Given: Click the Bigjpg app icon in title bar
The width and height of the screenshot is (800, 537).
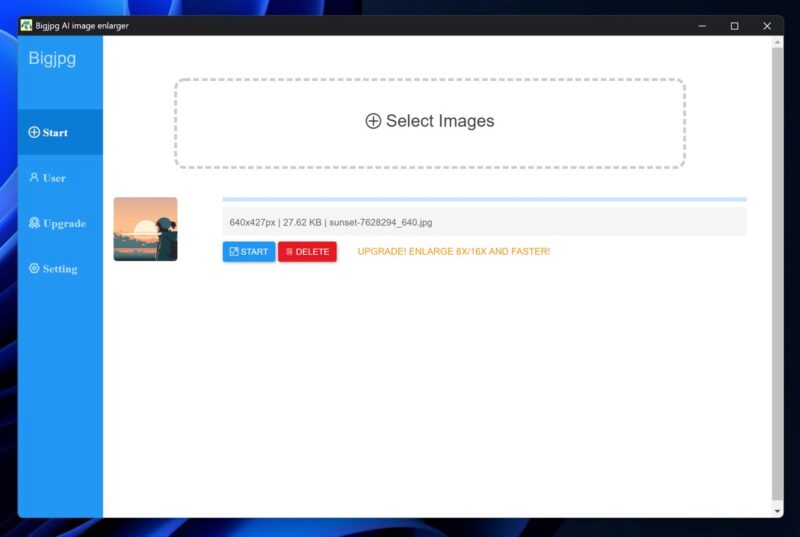Looking at the screenshot, I should coord(26,25).
